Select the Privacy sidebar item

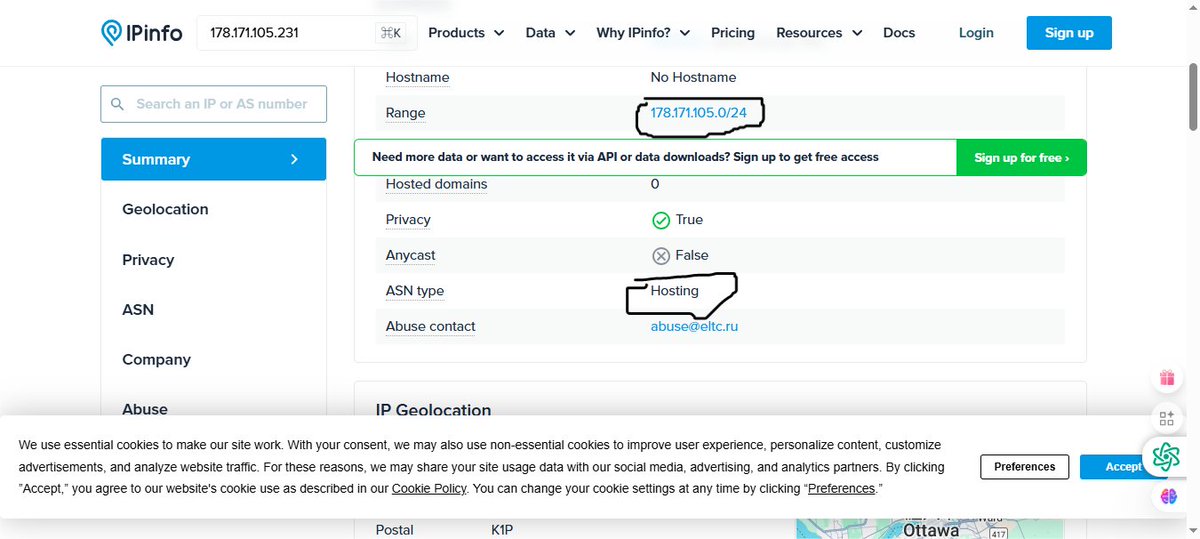tap(148, 259)
